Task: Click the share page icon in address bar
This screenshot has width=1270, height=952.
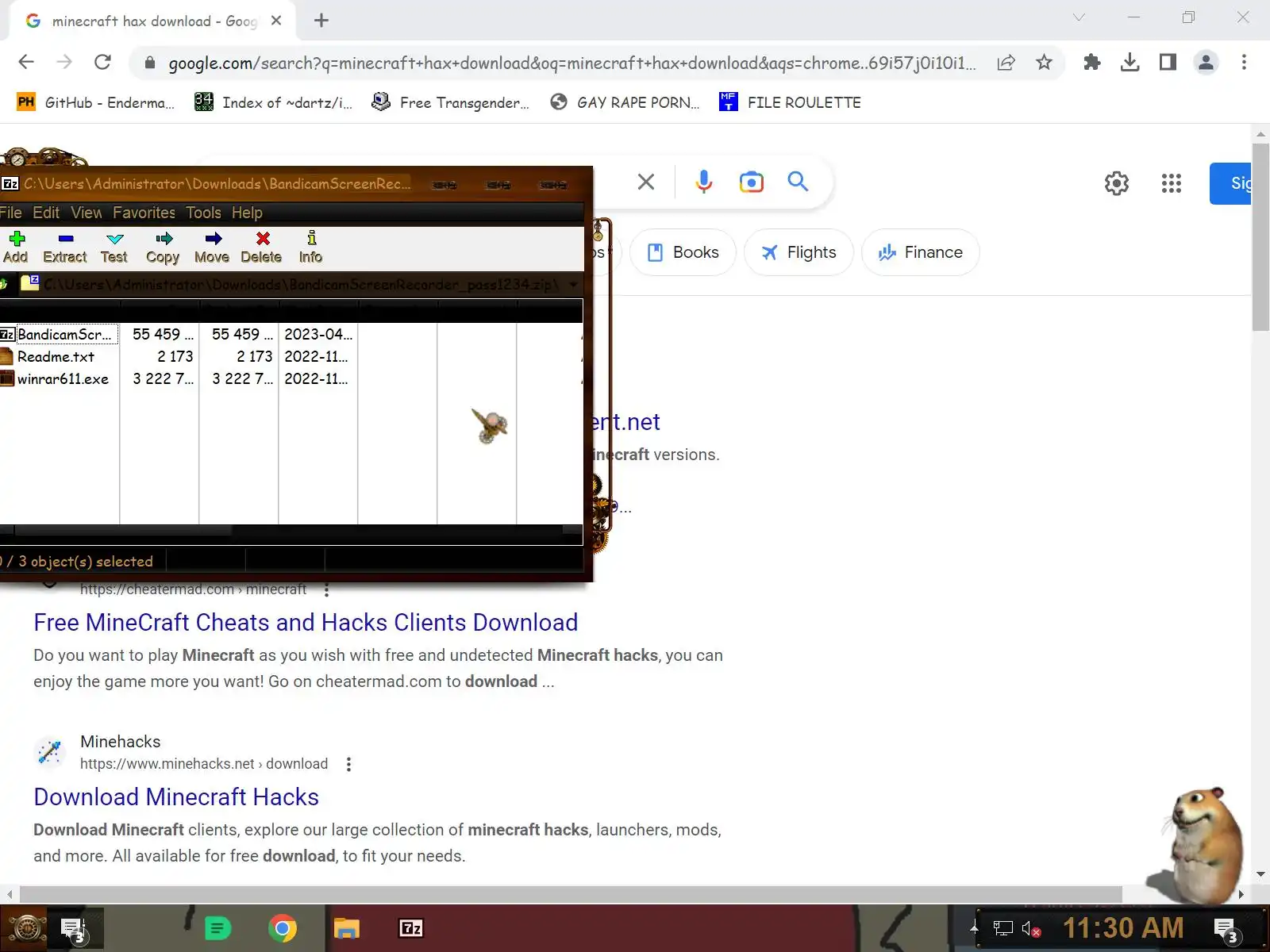Action: [x=1006, y=63]
